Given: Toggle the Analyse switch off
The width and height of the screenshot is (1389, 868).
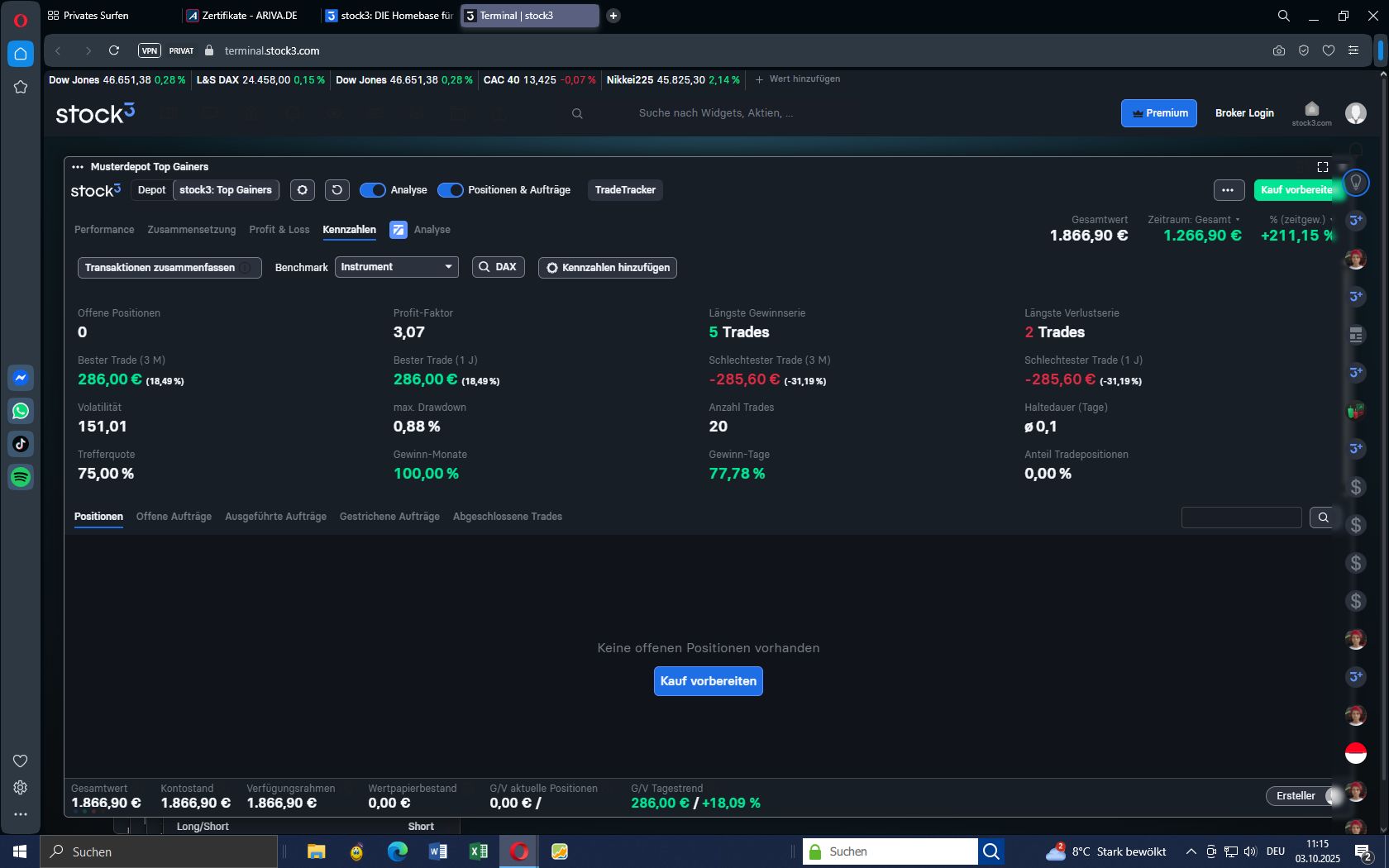Looking at the screenshot, I should pos(373,190).
